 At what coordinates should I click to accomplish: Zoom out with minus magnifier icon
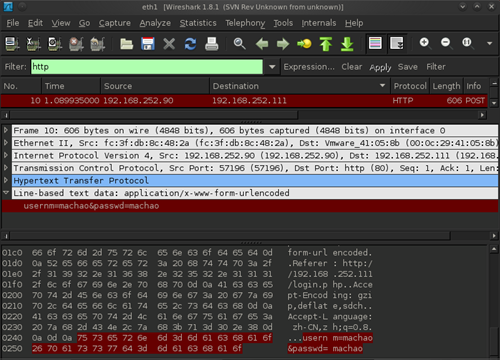tap(446, 43)
